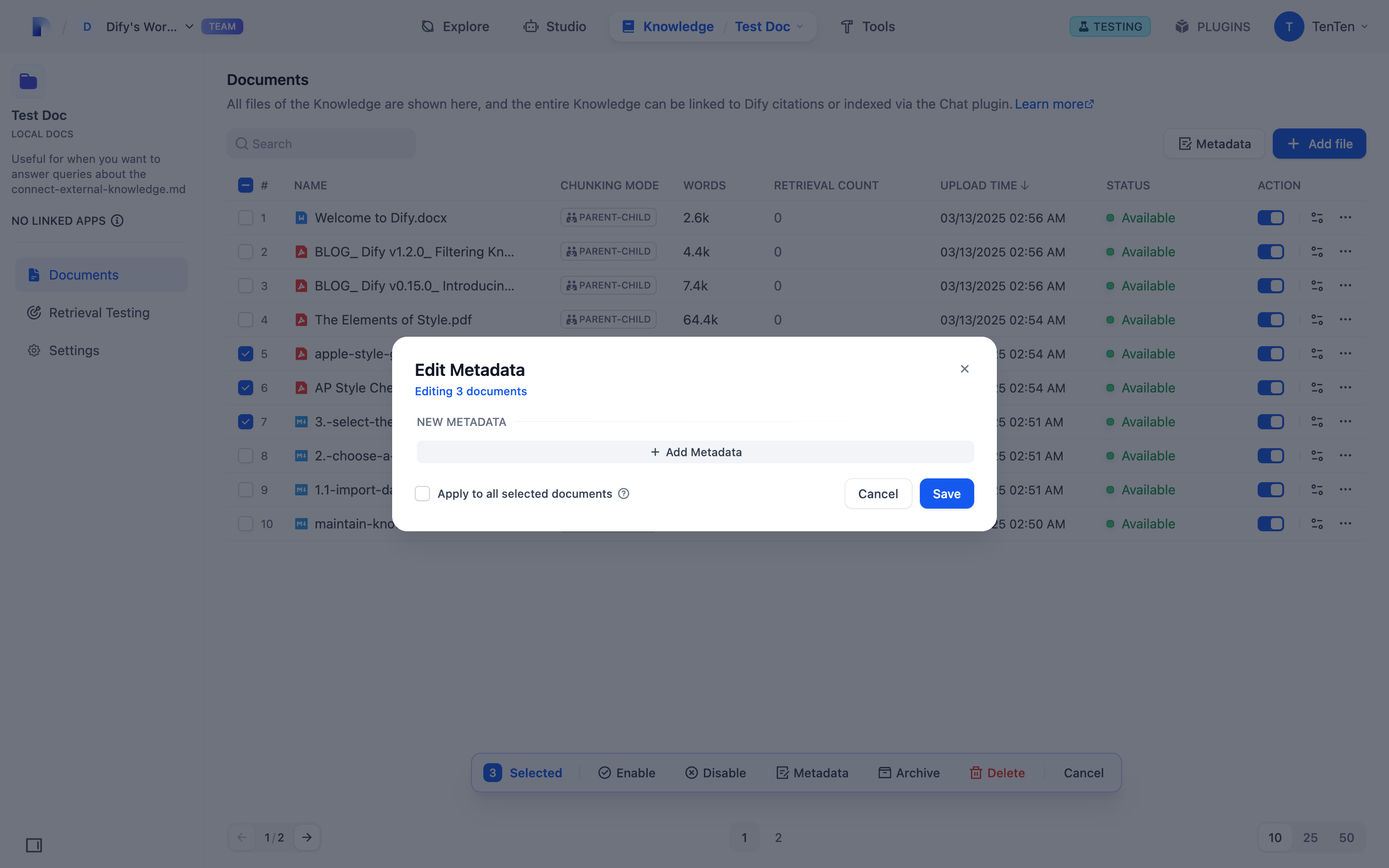This screenshot has height=868, width=1389.
Task: Set page size to 25 items
Action: pos(1310,838)
